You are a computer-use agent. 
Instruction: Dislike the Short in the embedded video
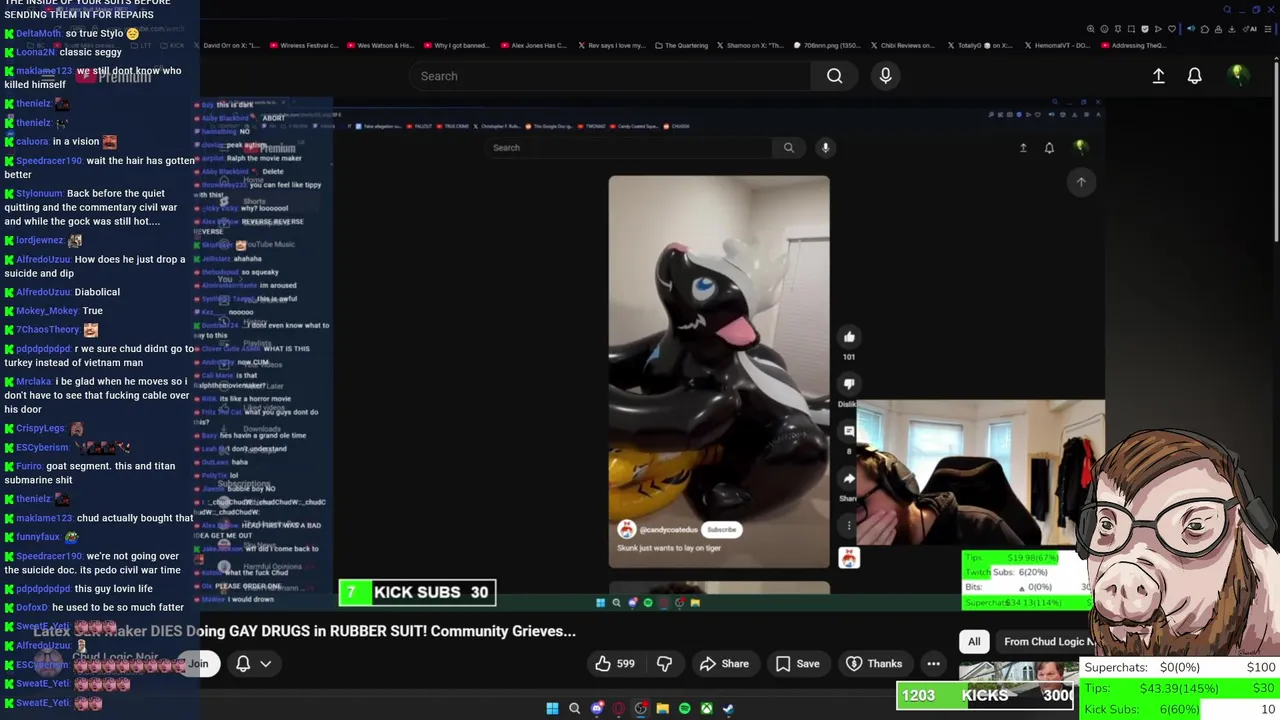pos(849,384)
